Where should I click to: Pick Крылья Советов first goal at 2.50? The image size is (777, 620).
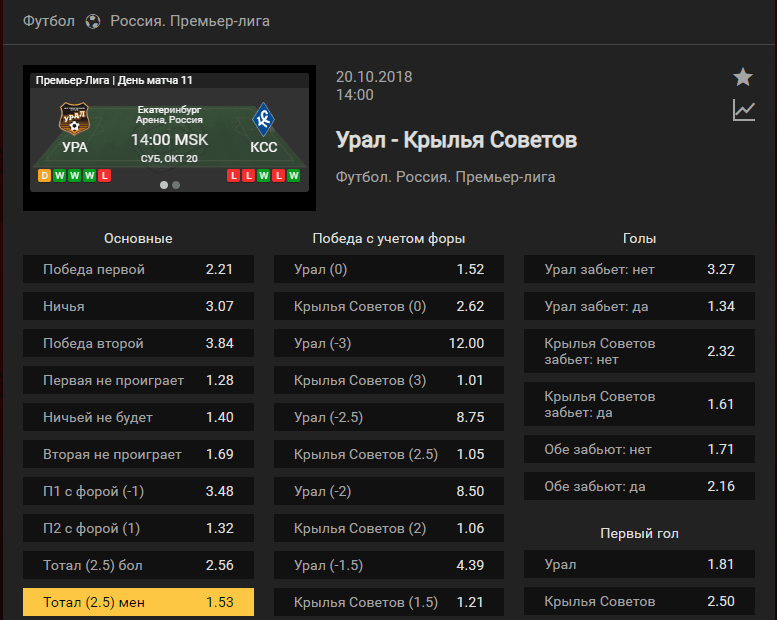[639, 601]
